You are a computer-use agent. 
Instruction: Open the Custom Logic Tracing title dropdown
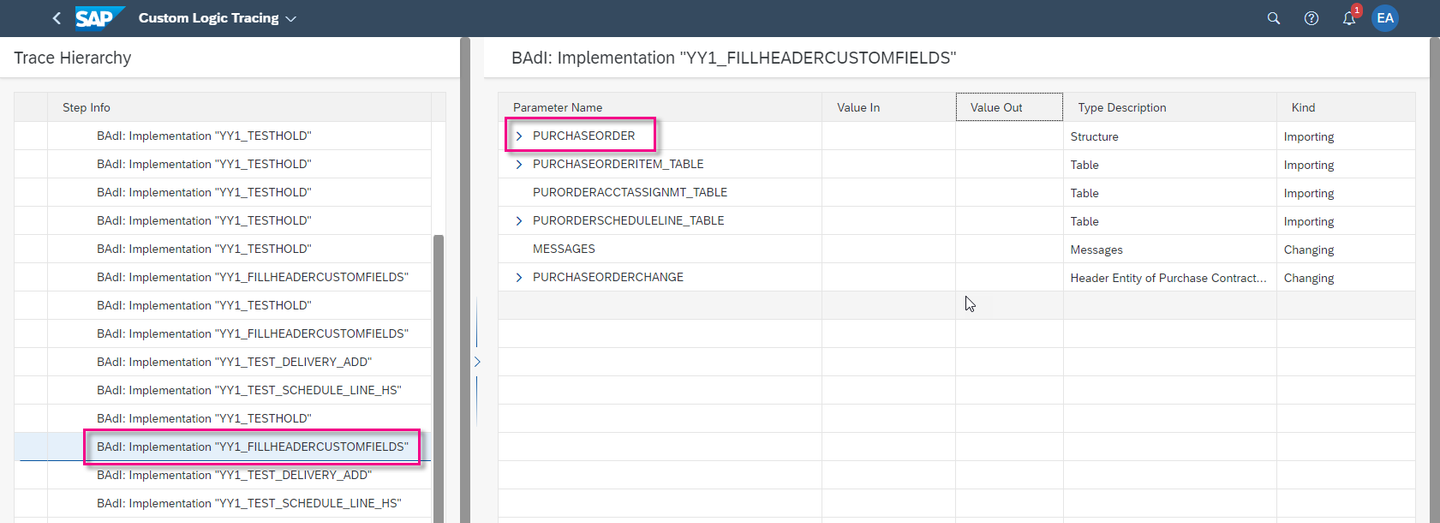point(217,18)
